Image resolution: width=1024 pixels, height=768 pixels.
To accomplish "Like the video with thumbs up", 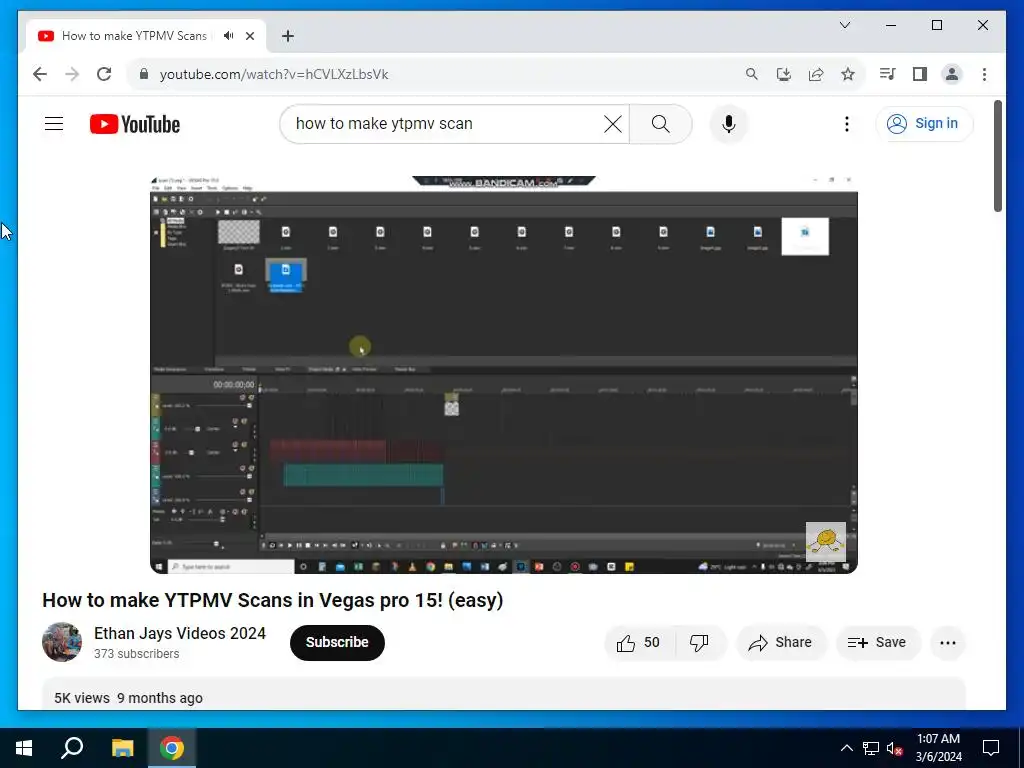I will (639, 643).
